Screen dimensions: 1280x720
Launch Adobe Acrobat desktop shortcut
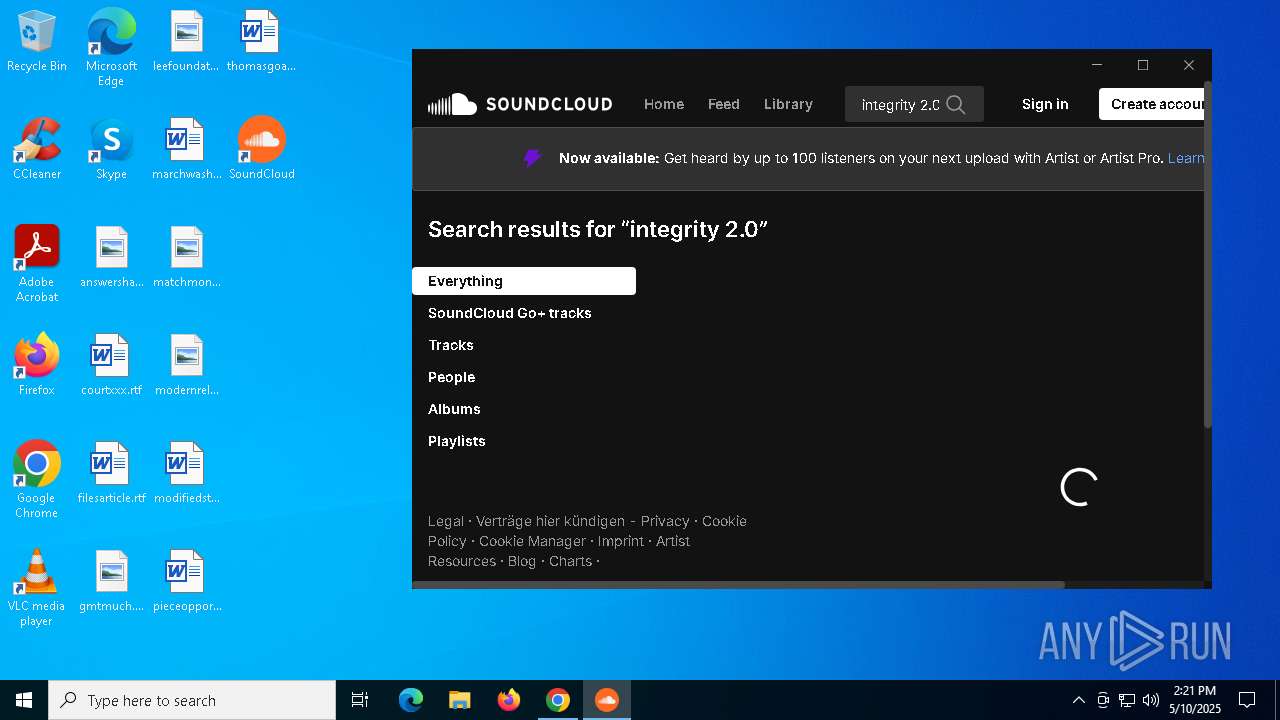click(37, 264)
